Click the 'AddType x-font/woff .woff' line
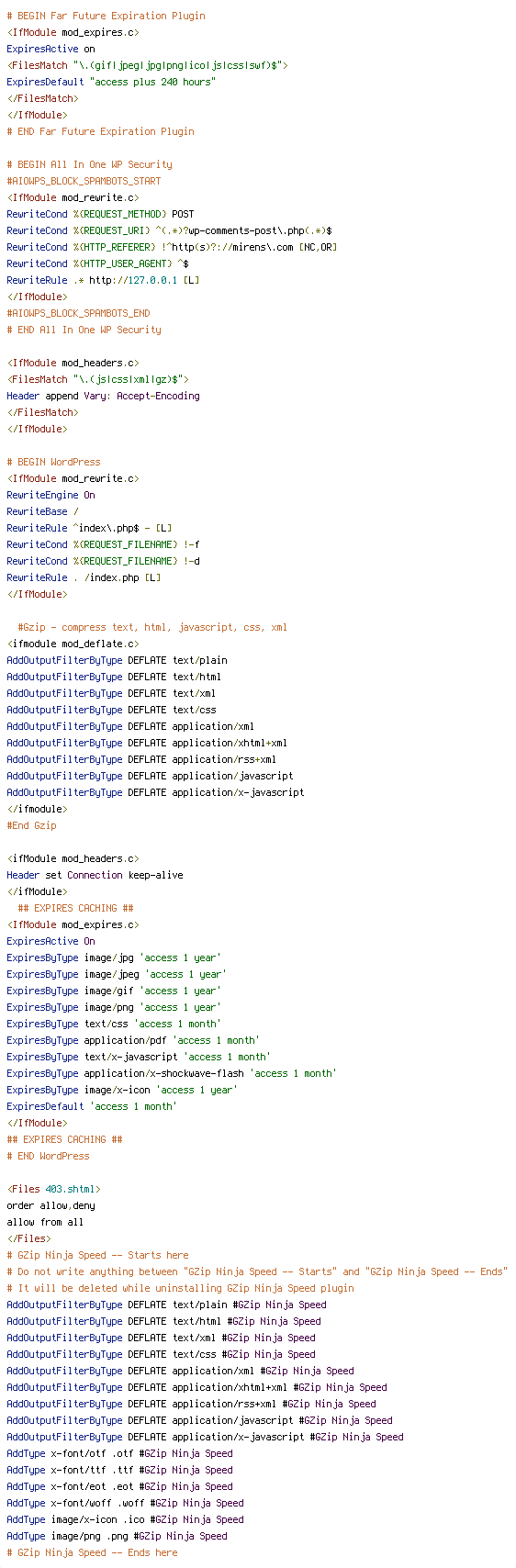 (125, 1503)
